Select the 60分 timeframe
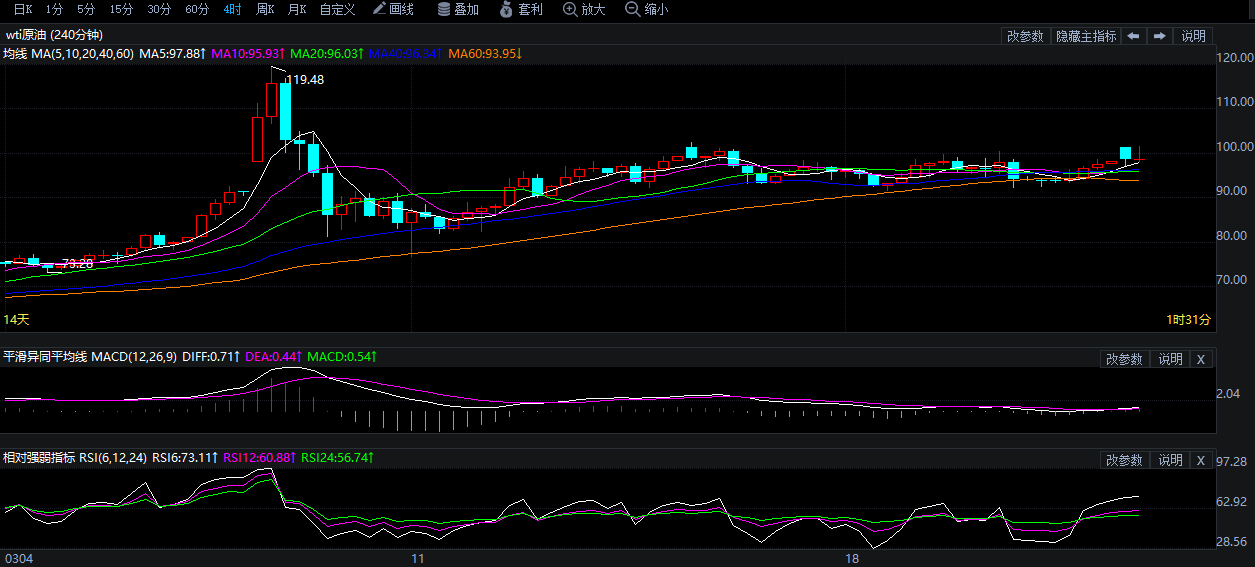Screen dimensions: 1255x567 point(197,9)
